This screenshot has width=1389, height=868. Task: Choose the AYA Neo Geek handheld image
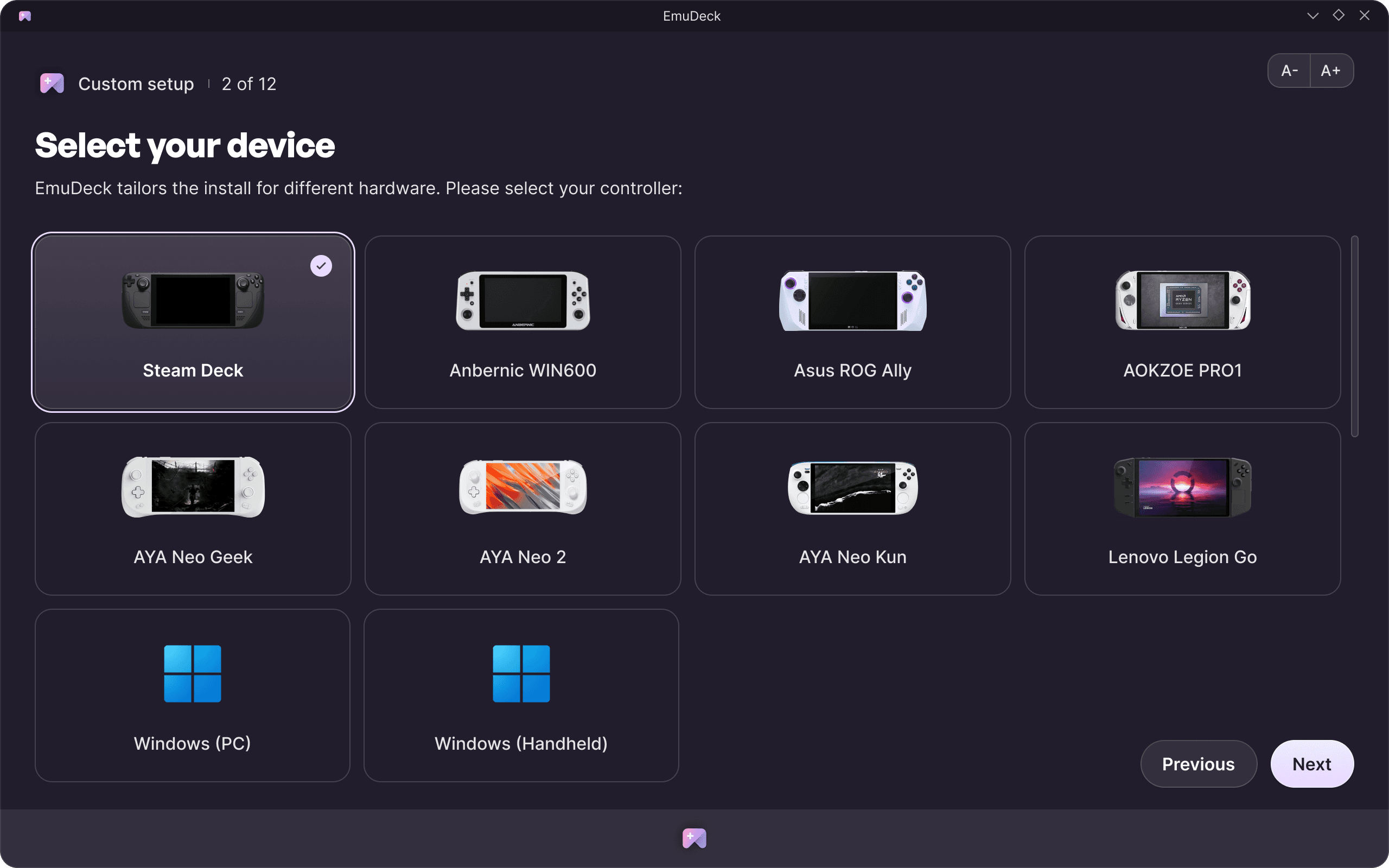tap(193, 487)
